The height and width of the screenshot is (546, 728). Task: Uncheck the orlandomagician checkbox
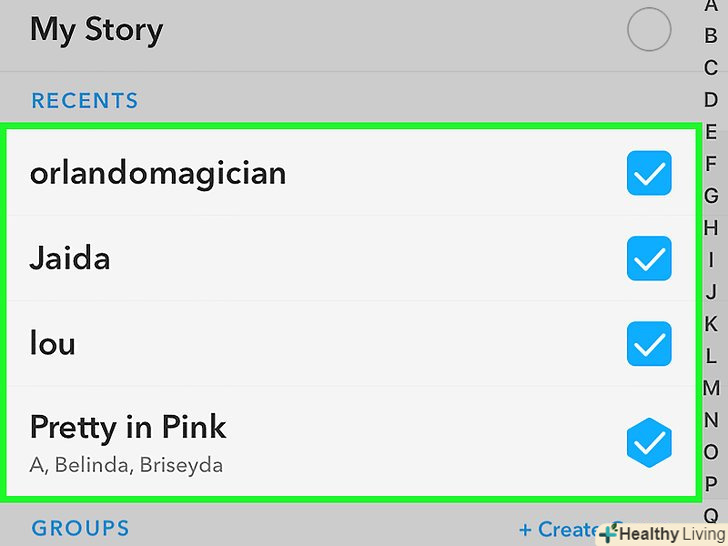pyautogui.click(x=649, y=174)
